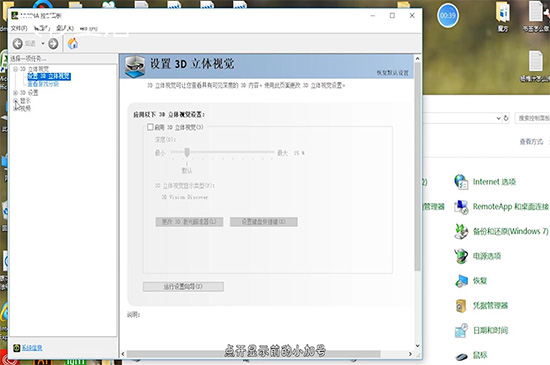Click the 恢复默认设置 link
This screenshot has width=550, height=365.
point(393,73)
